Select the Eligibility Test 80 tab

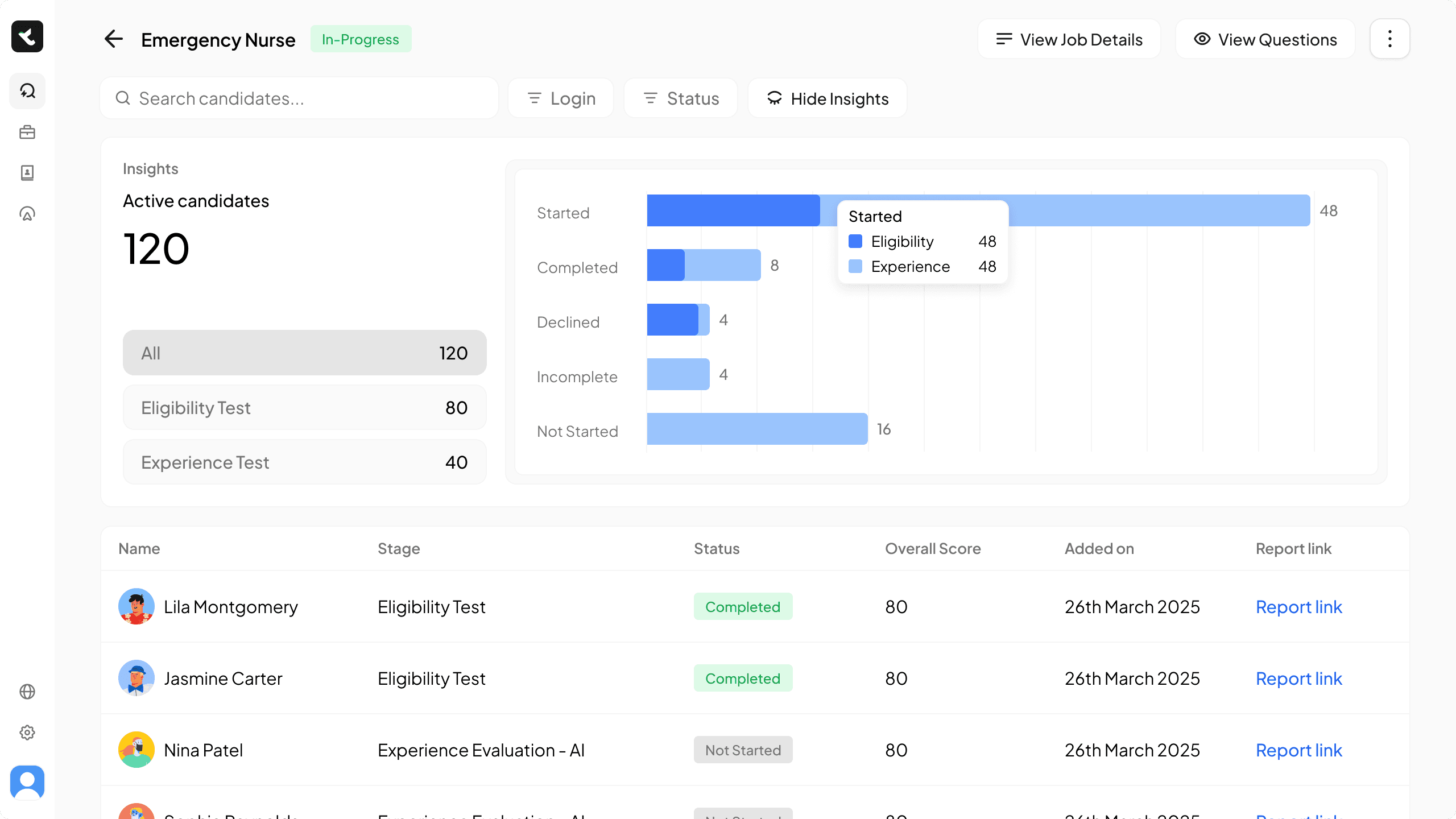[304, 407]
